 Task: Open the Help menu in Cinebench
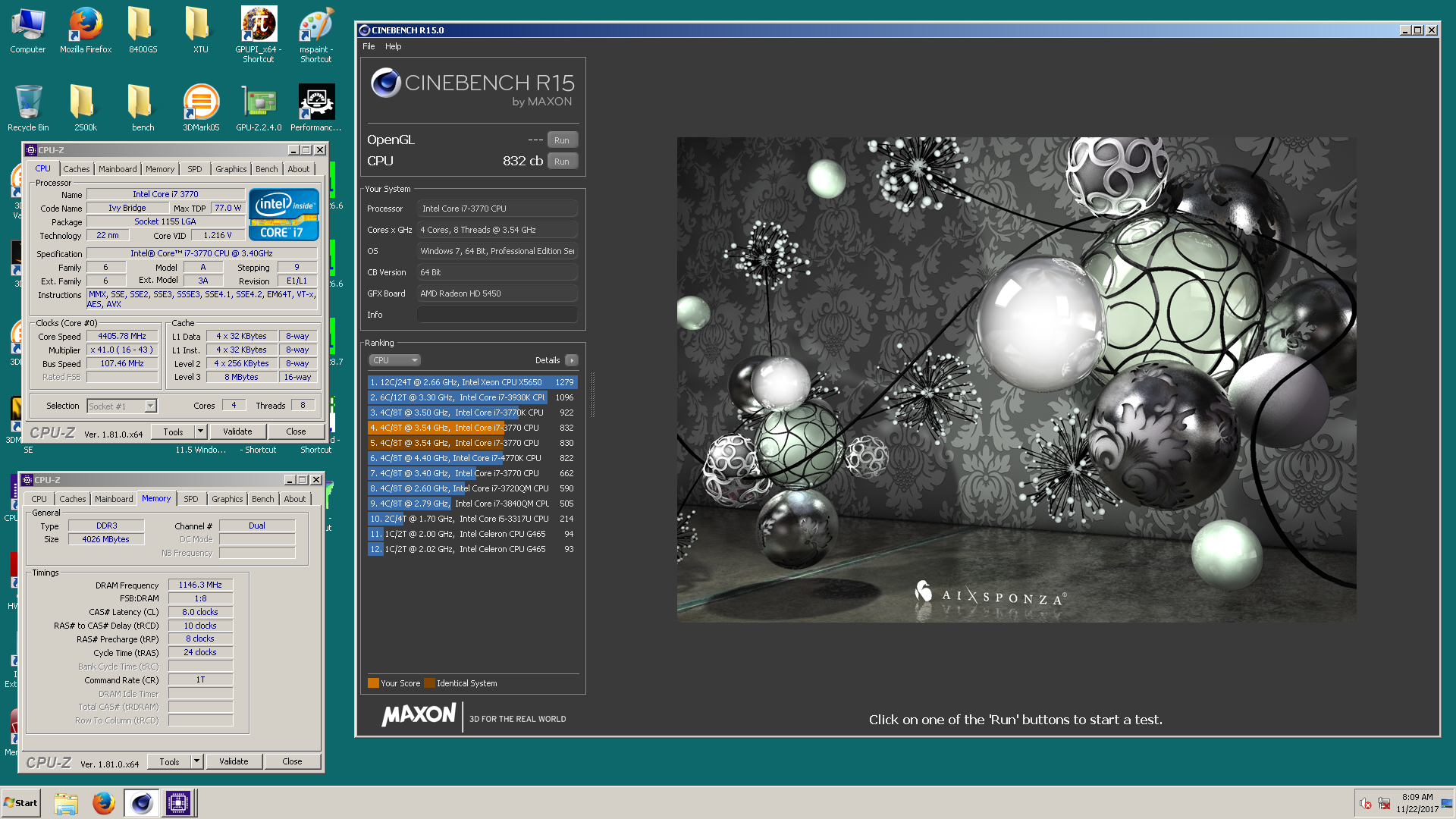[393, 46]
